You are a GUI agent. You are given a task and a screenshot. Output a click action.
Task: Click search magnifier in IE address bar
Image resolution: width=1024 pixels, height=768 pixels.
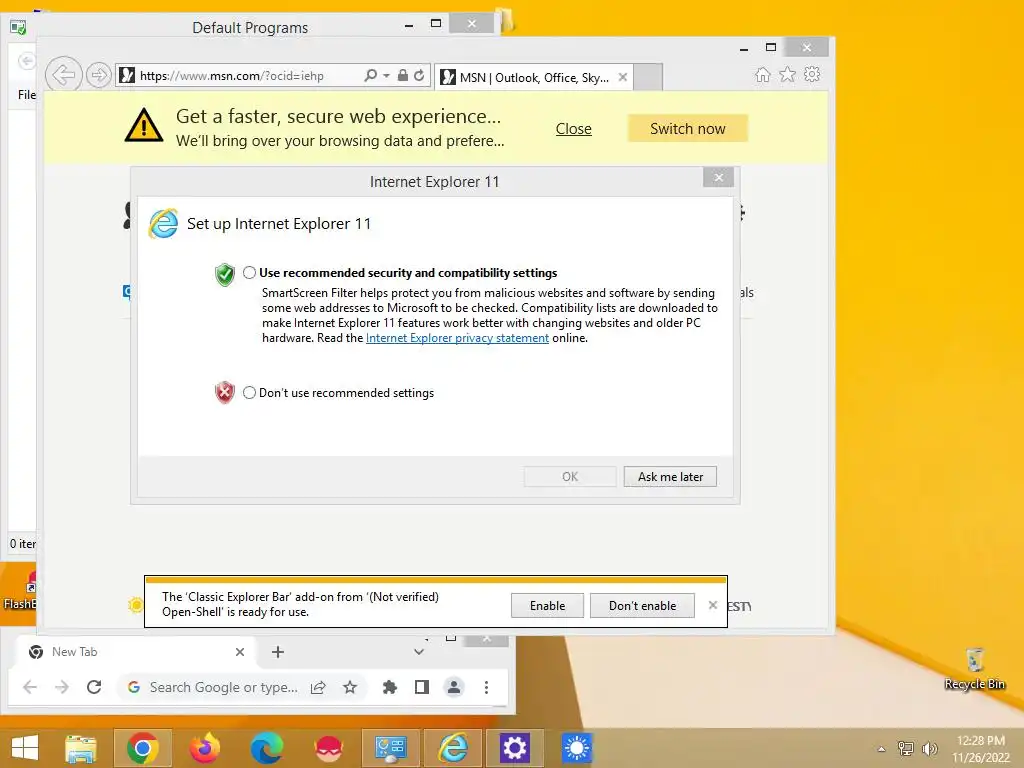point(370,75)
